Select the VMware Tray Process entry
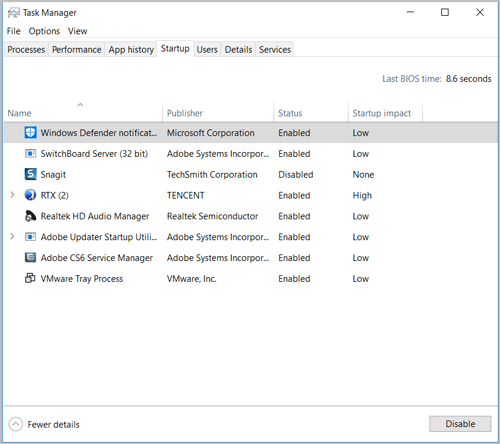The width and height of the screenshot is (500, 444). pos(82,279)
